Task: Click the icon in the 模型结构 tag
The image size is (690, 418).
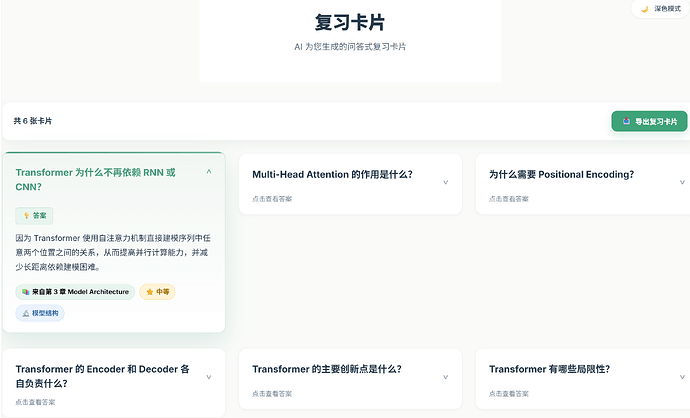Action: tap(26, 313)
